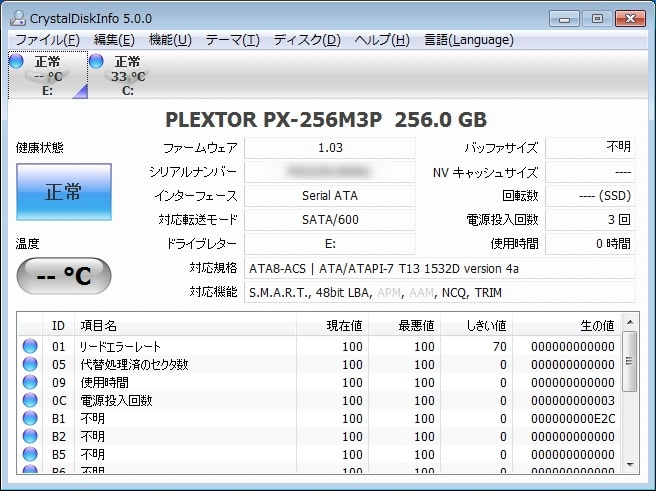Select the C: drive status orb

(96, 62)
